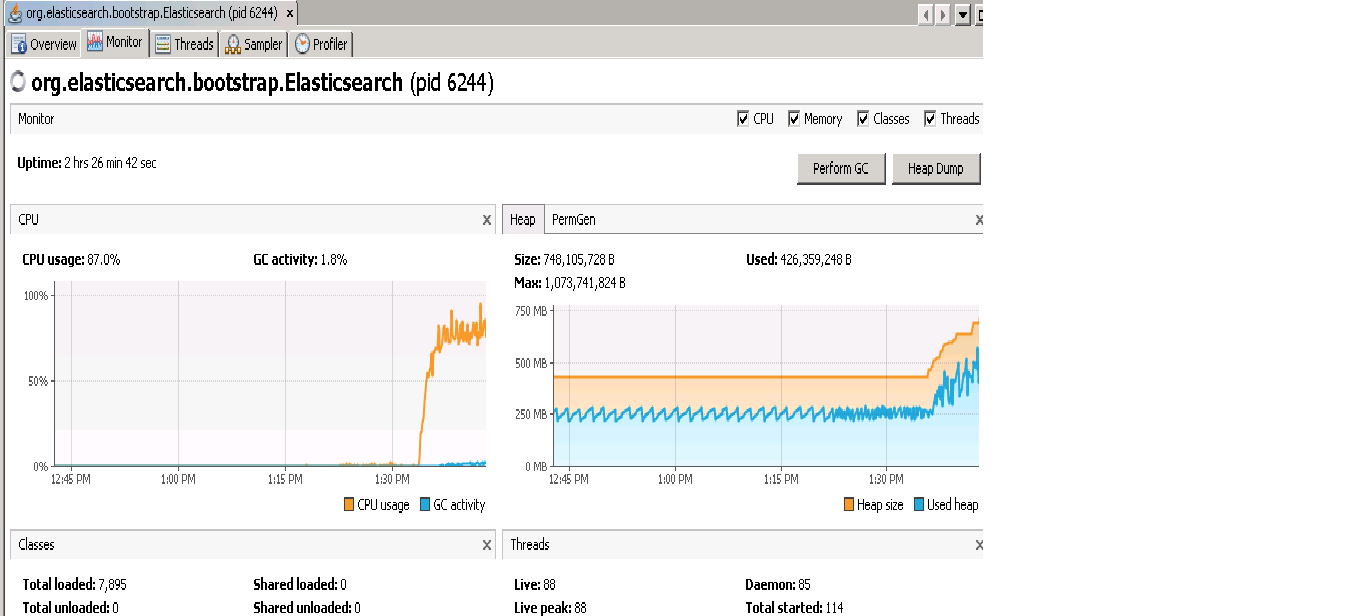Select the Heap tab in memory panel

[x=522, y=220]
